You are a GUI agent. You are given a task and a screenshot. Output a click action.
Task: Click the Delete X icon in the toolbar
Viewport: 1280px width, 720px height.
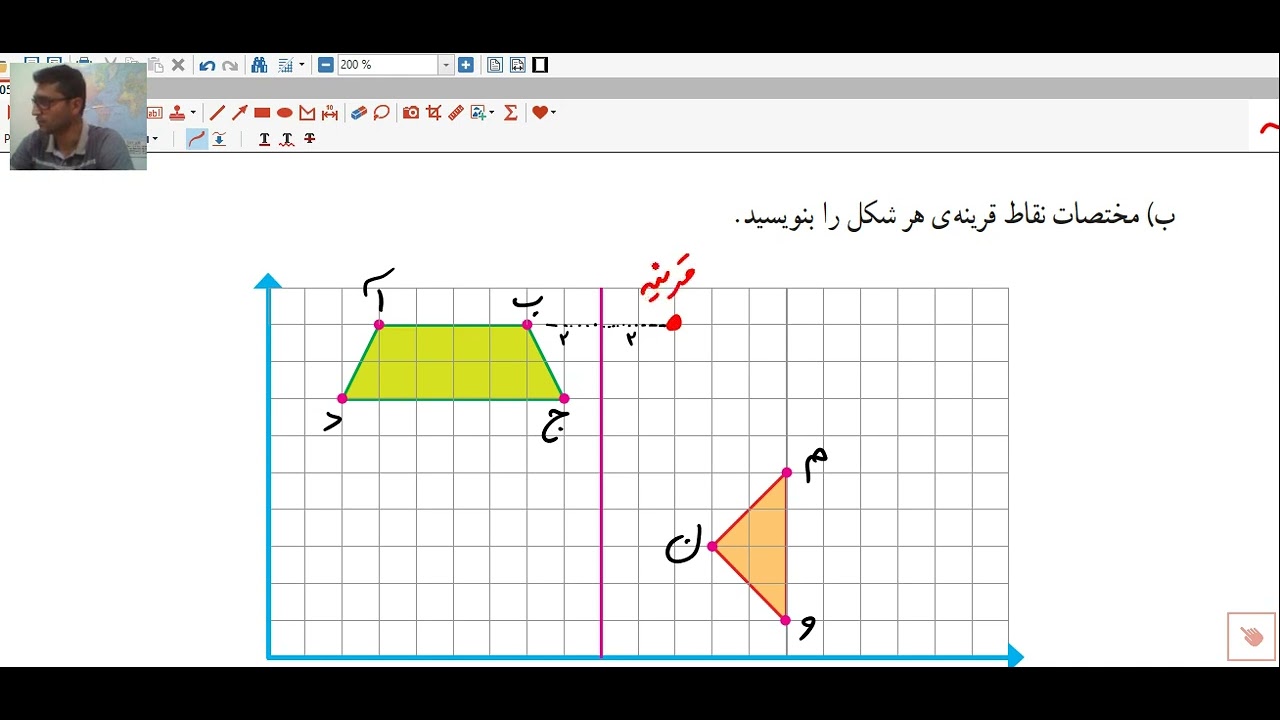(178, 65)
